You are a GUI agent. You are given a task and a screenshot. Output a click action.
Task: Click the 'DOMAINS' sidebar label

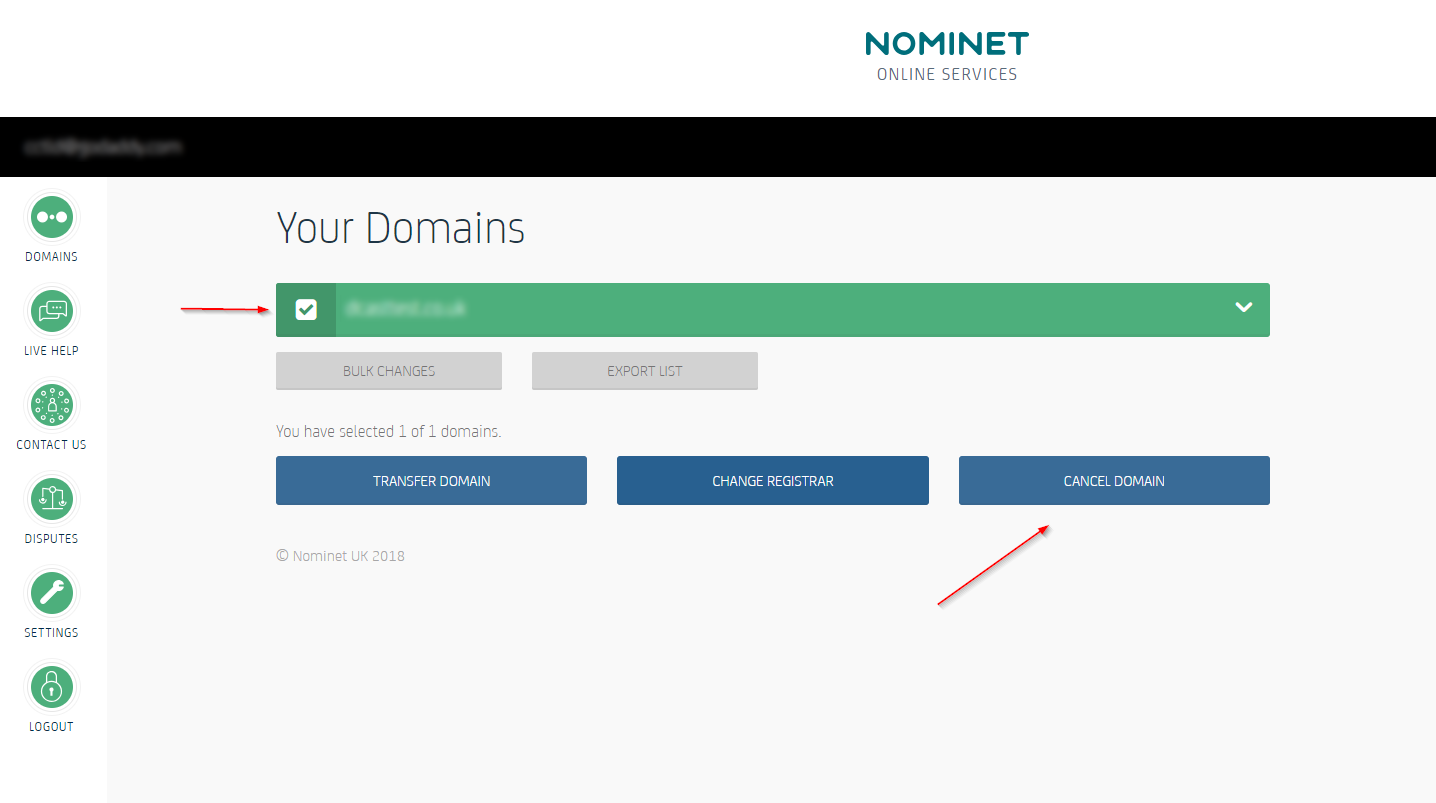coord(51,257)
